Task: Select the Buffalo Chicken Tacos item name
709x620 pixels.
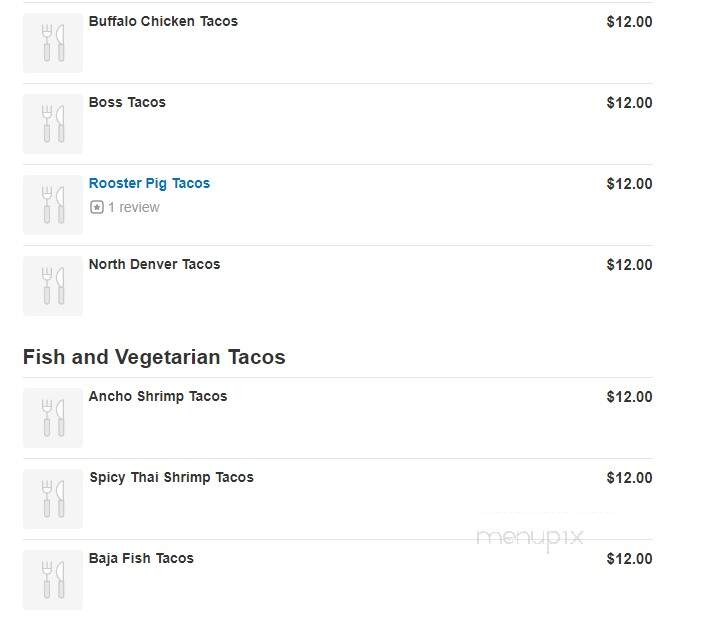Action: tap(163, 21)
